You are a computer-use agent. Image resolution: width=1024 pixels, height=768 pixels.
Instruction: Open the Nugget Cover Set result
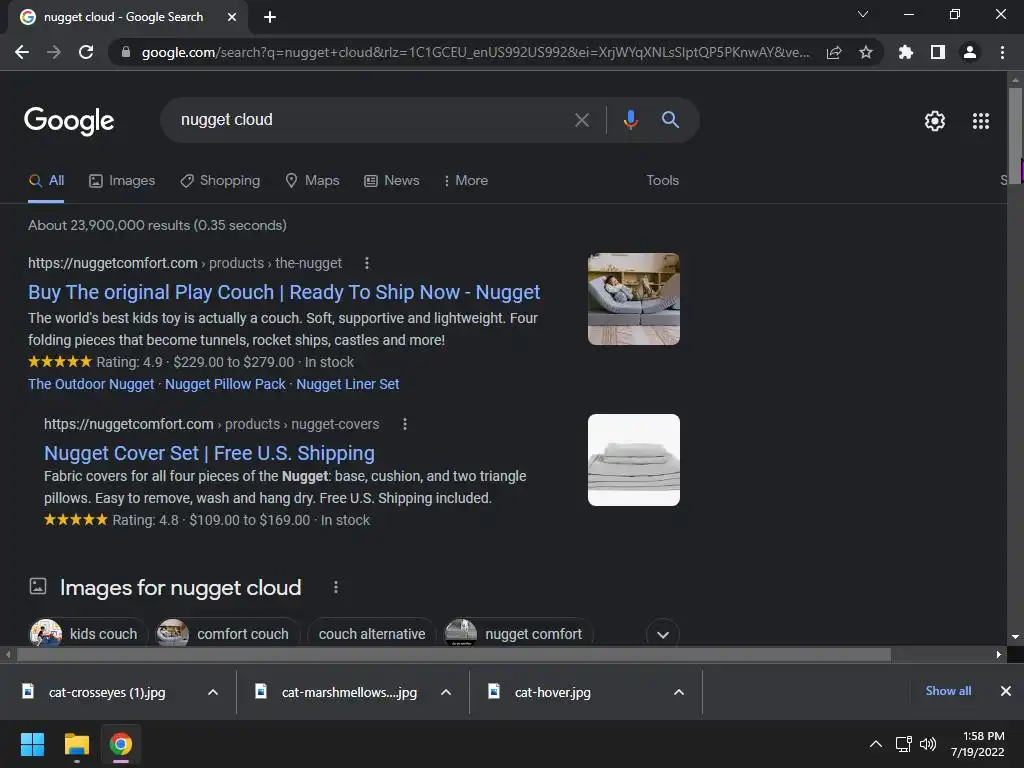pyautogui.click(x=209, y=453)
